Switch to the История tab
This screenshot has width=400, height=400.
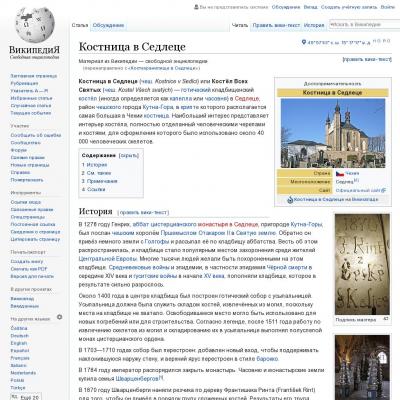click(314, 25)
